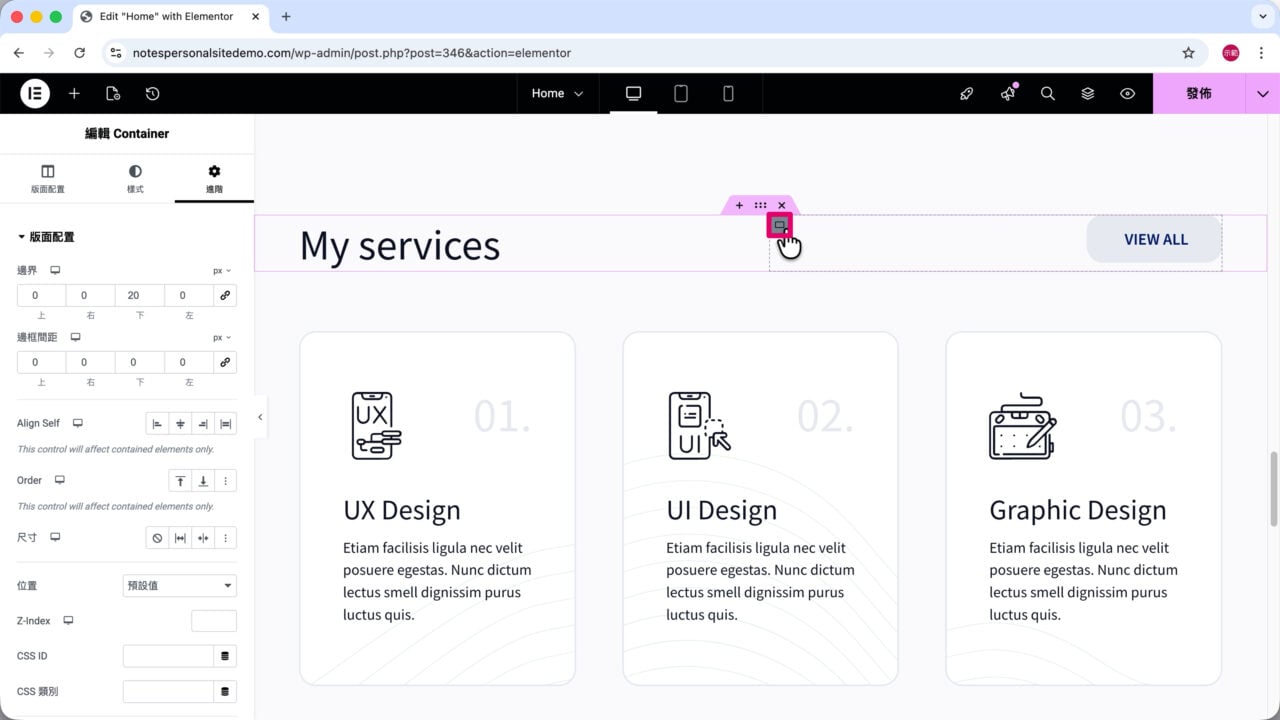The height and width of the screenshot is (720, 1280).
Task: Change the 邊界 margin unit px
Action: click(222, 270)
